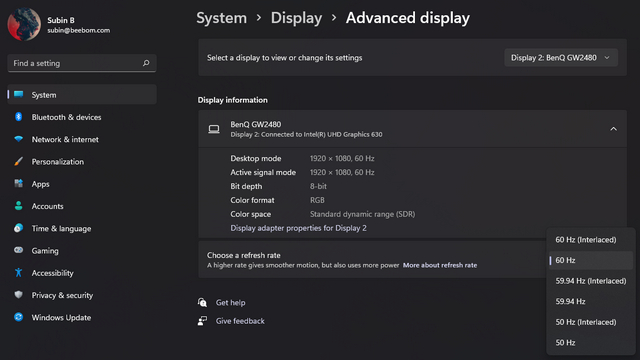Open Bluetooth & devices settings

82,117
